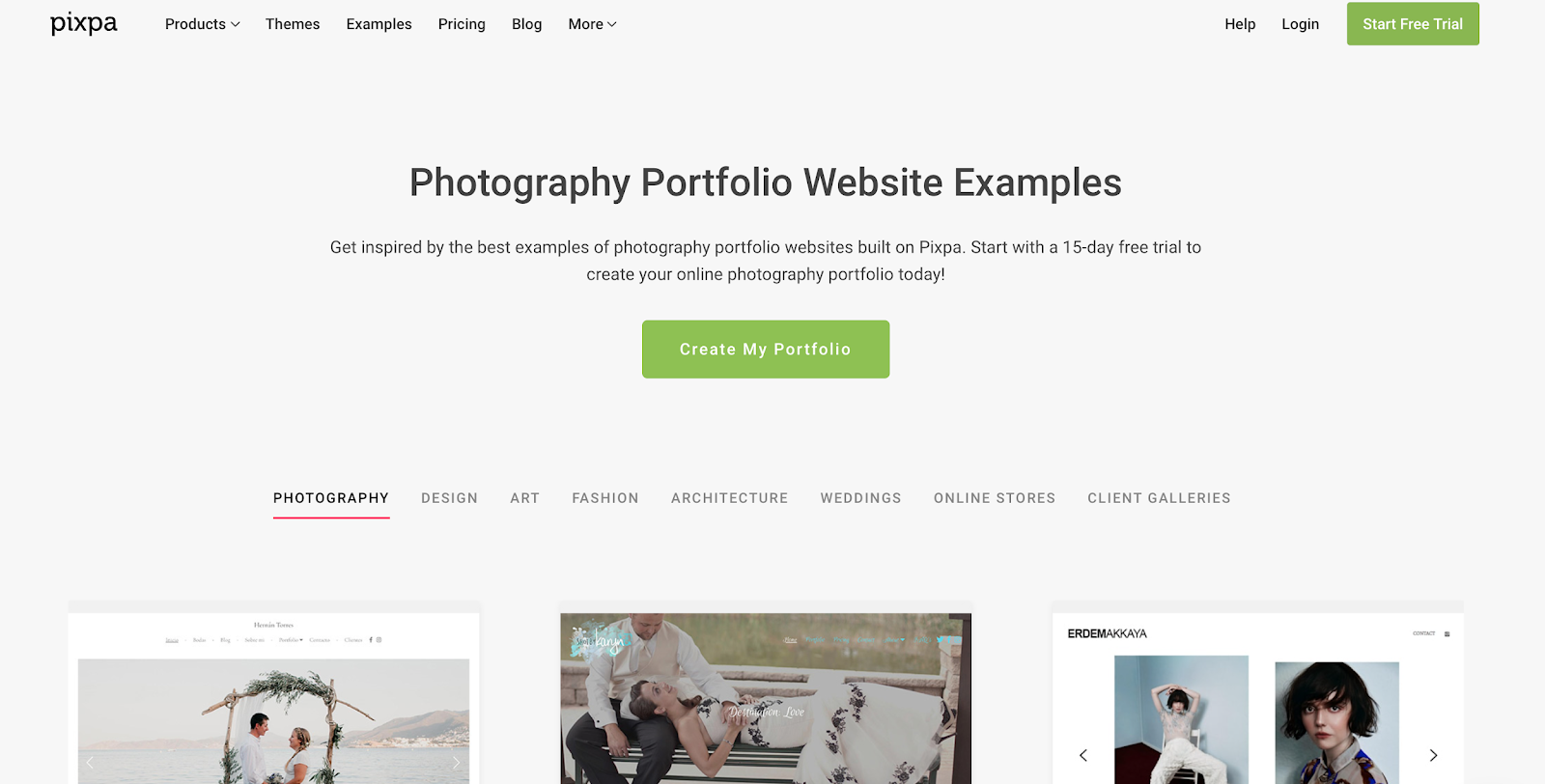
Task: Open the Themes page
Action: pos(293,24)
